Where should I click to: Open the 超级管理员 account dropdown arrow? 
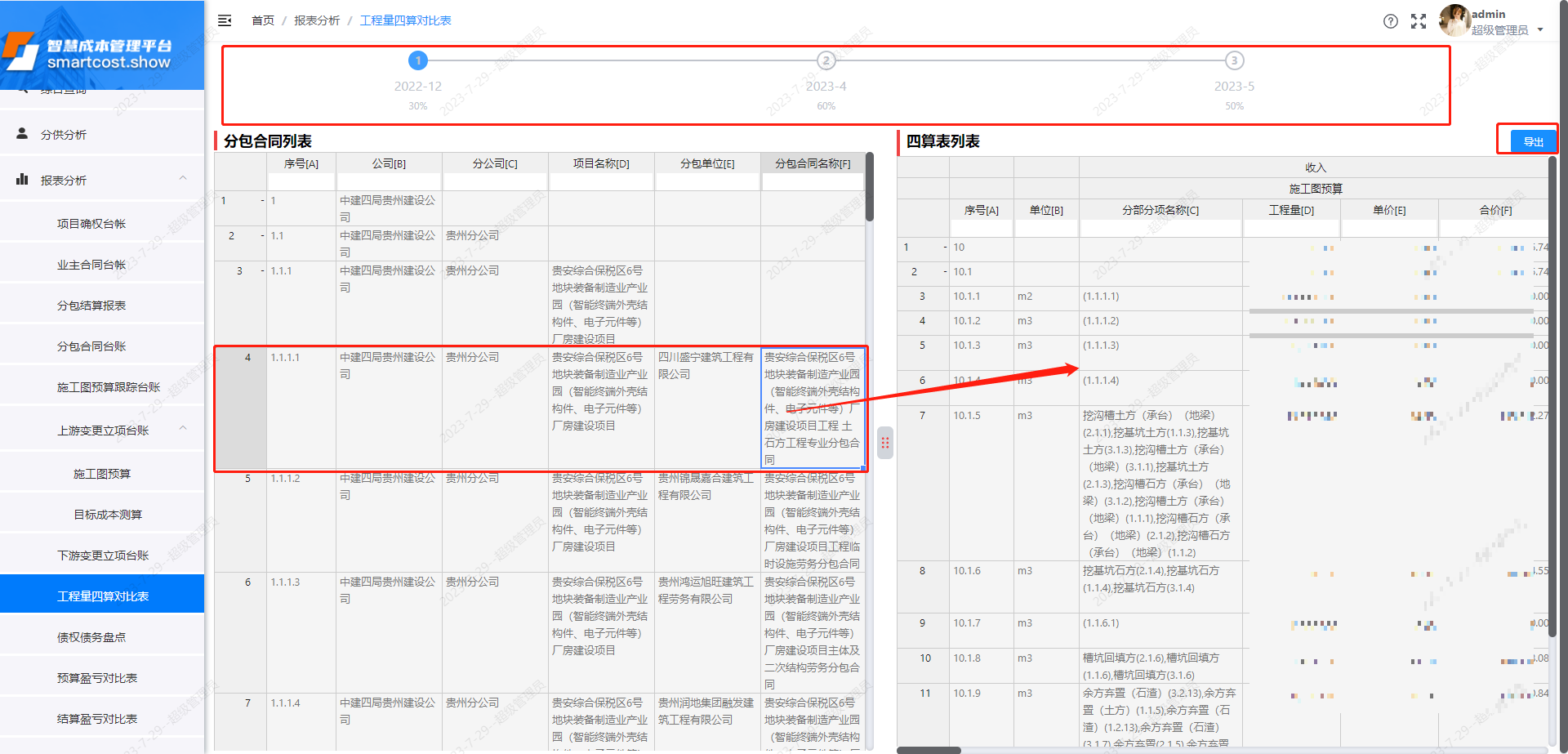click(x=1542, y=29)
